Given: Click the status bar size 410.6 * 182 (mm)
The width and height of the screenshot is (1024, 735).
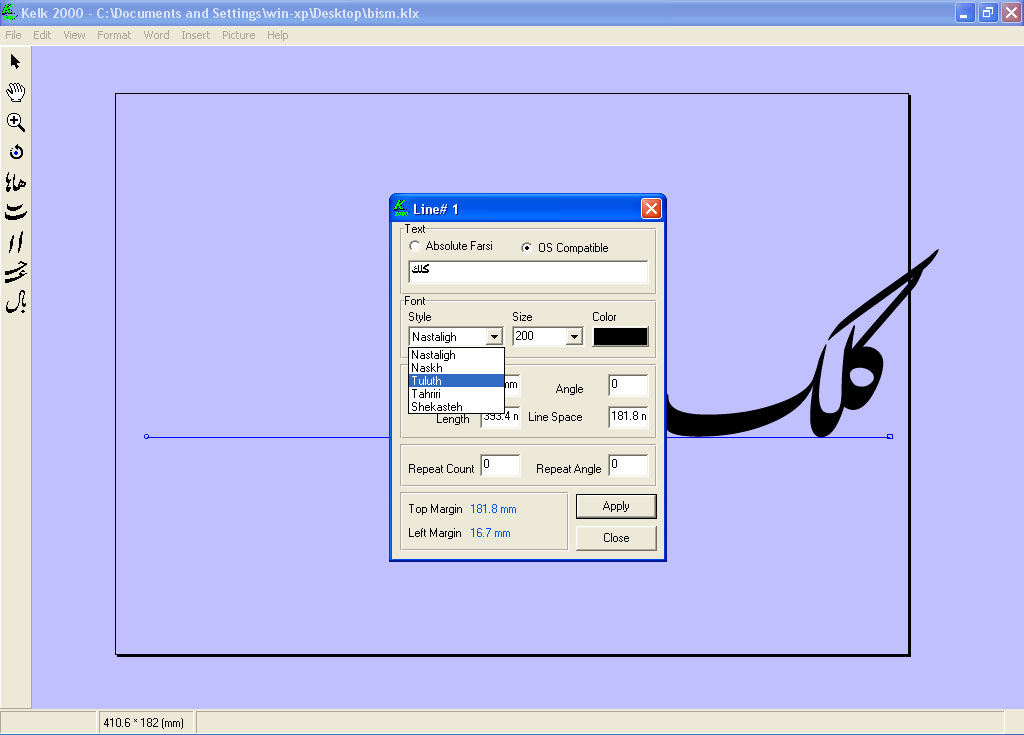Looking at the screenshot, I should (x=144, y=723).
